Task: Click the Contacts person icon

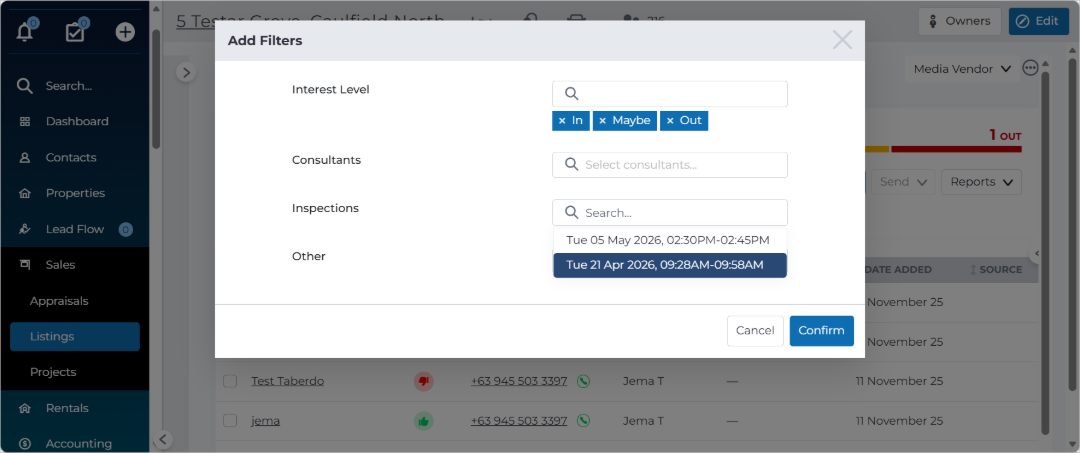Action: (25, 157)
